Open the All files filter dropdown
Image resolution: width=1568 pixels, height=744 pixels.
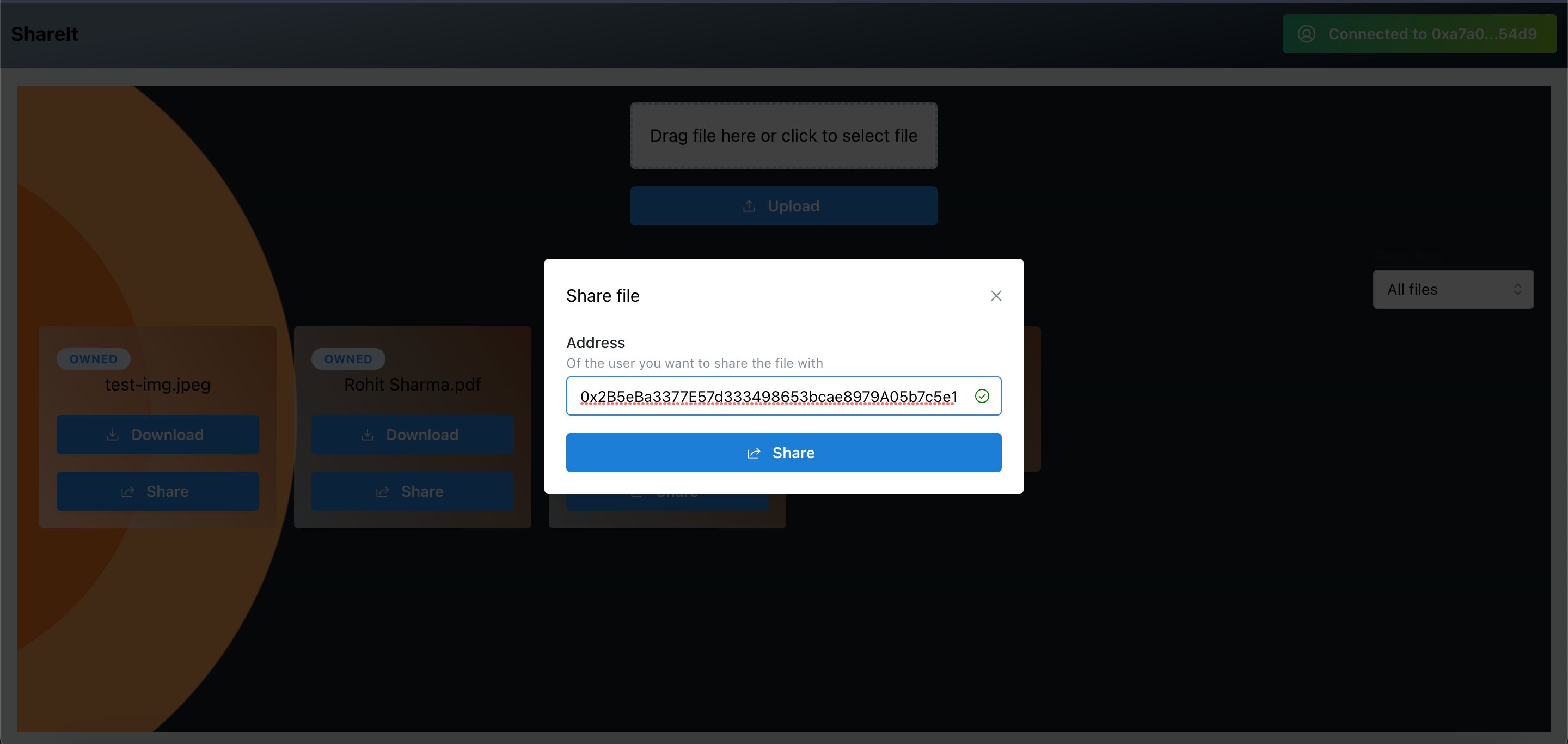(1453, 289)
